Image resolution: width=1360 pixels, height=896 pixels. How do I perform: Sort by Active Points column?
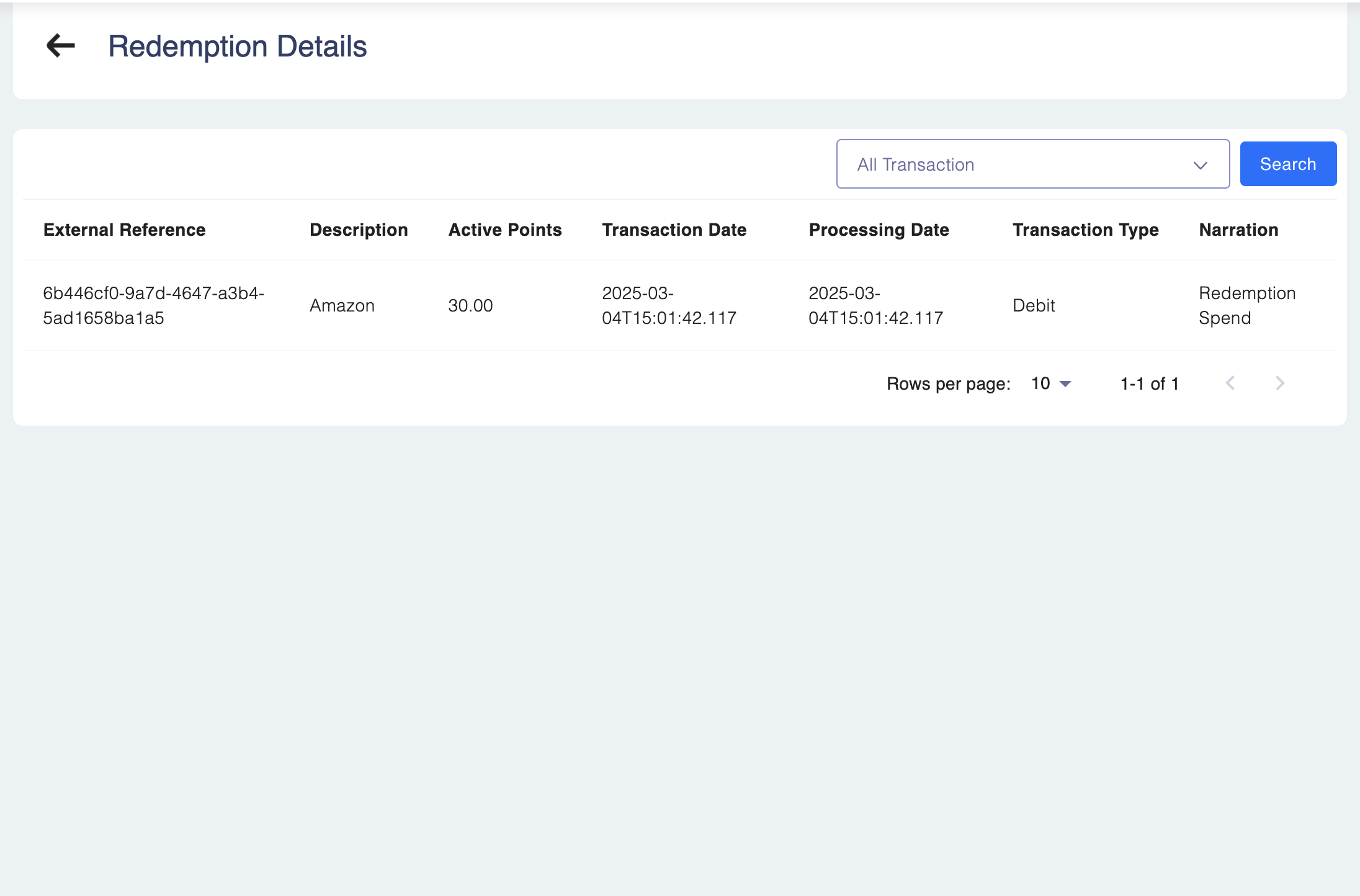(505, 230)
